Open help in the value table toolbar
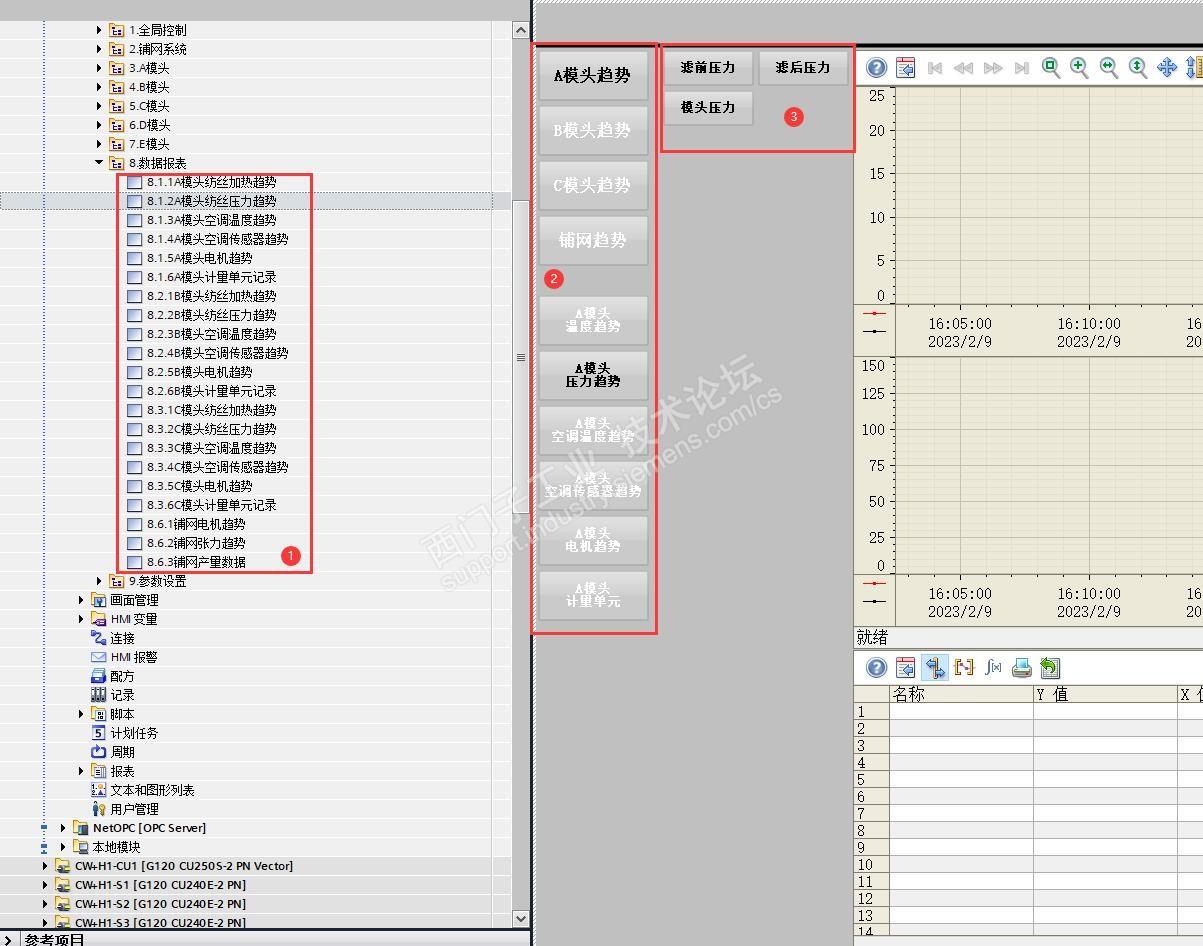The image size is (1203, 946). pyautogui.click(x=876, y=667)
